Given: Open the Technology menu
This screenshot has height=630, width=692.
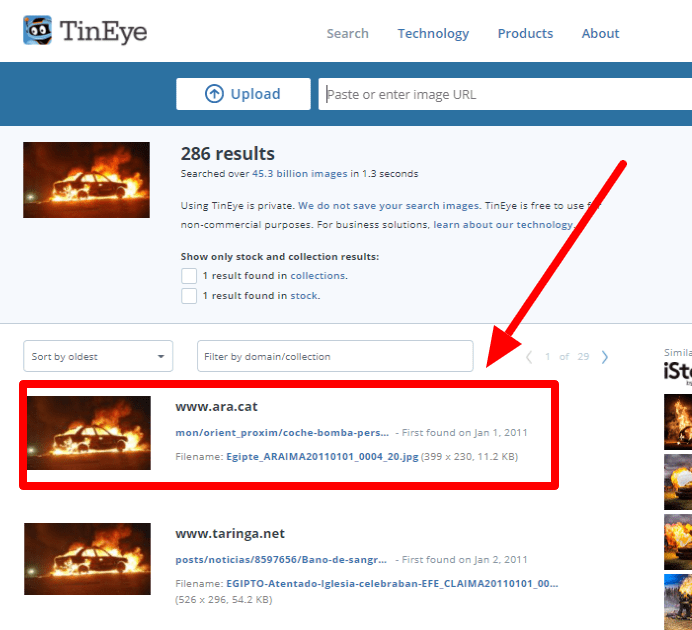Looking at the screenshot, I should pyautogui.click(x=433, y=33).
